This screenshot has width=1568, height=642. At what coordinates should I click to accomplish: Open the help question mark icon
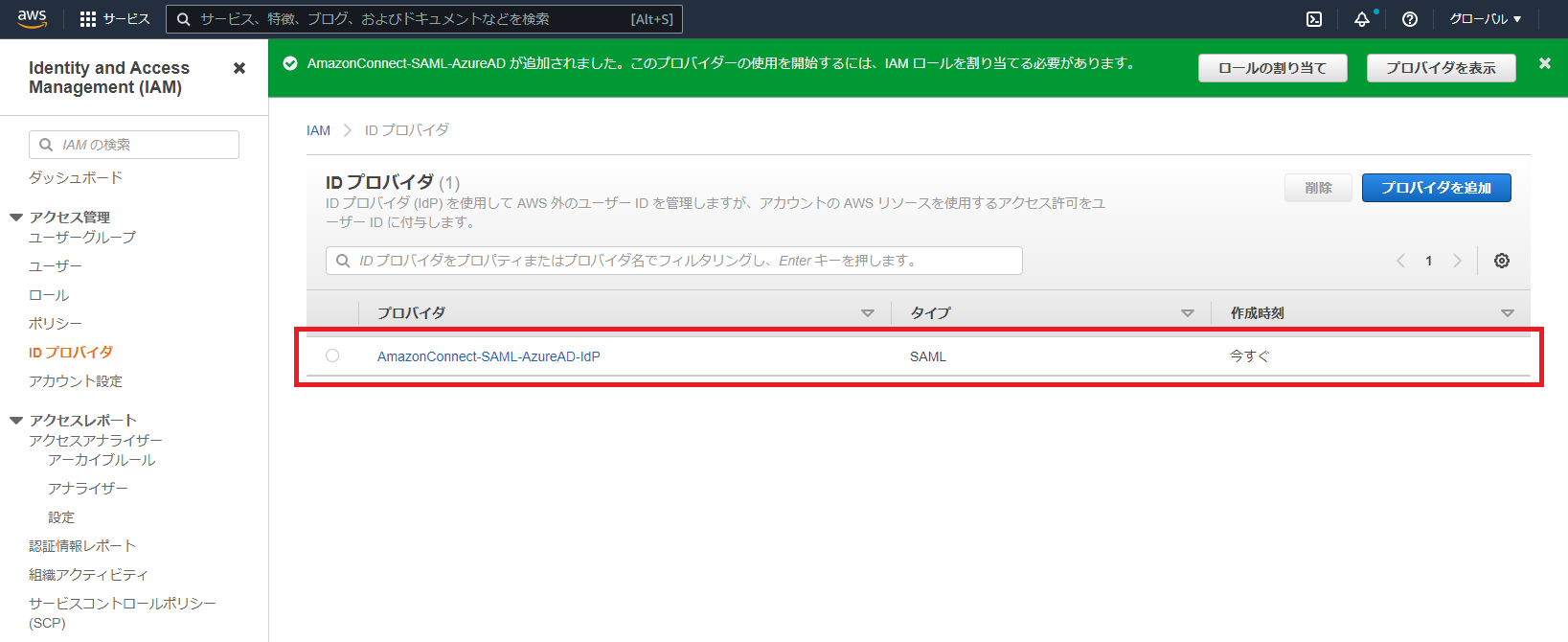[x=1410, y=19]
